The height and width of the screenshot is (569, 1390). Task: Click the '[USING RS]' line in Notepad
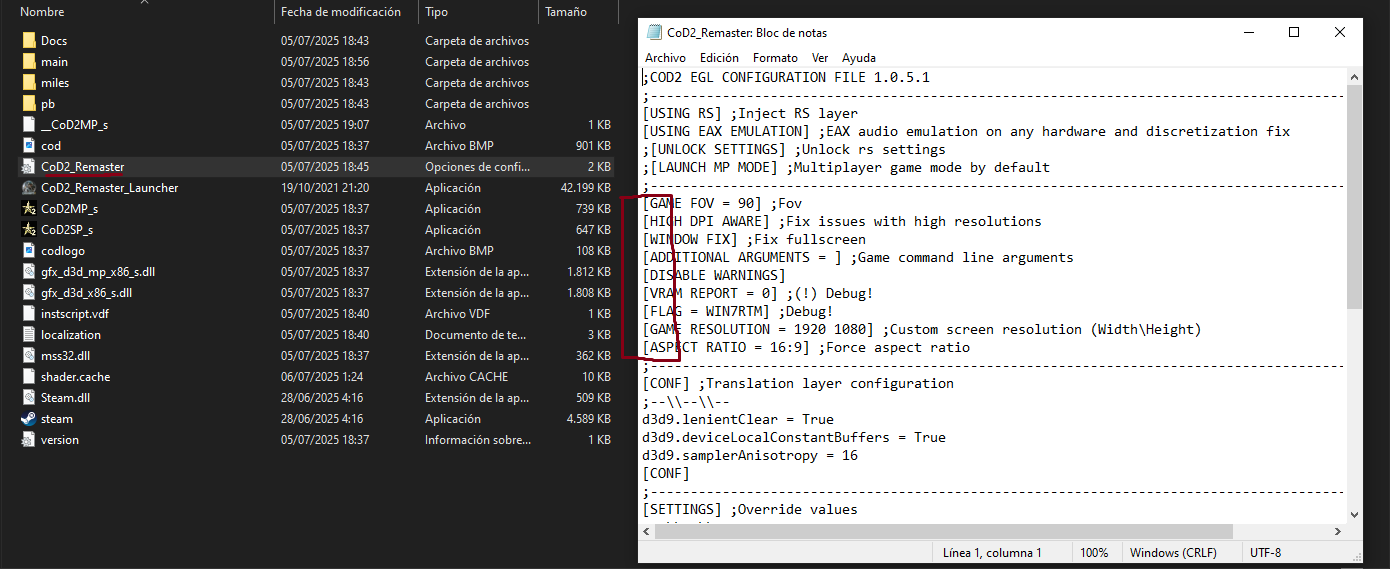coord(750,113)
